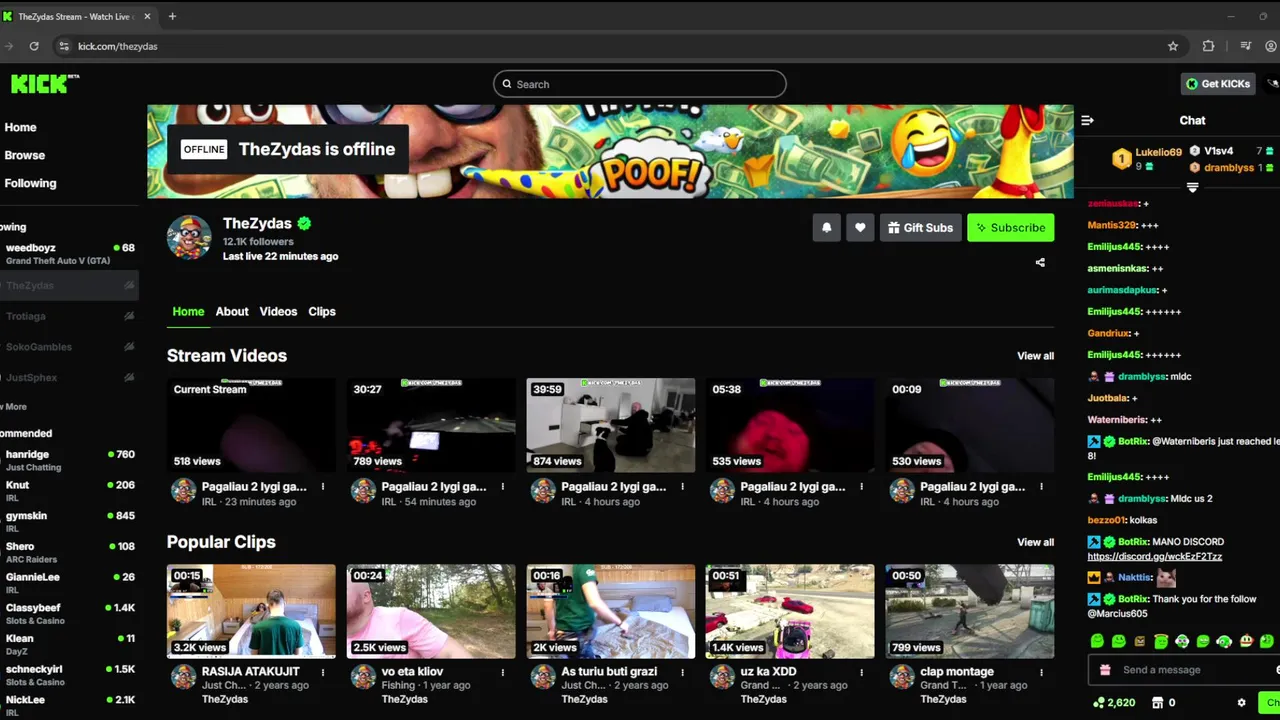Click the OFFLINE badge on banner
The width and height of the screenshot is (1280, 720).
(204, 149)
